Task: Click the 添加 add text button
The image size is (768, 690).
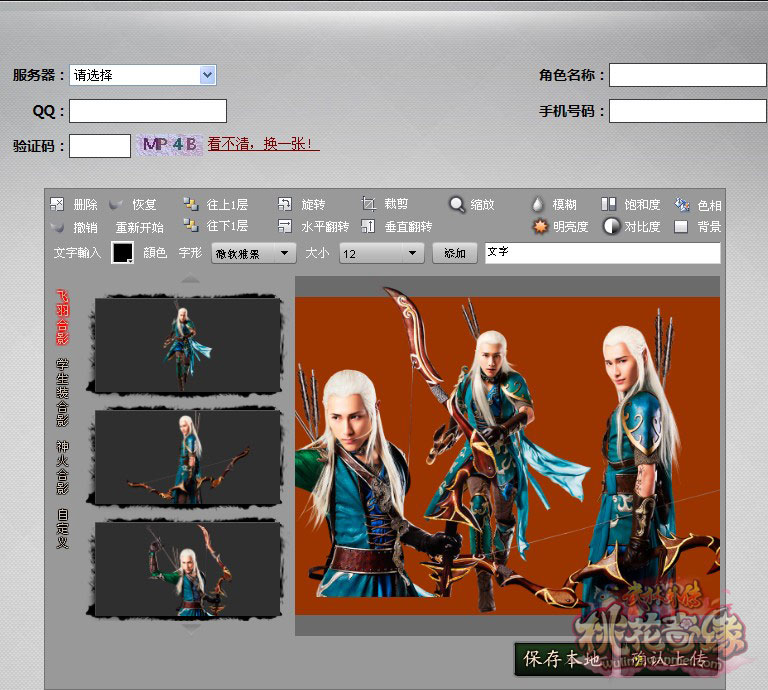Action: click(x=455, y=253)
